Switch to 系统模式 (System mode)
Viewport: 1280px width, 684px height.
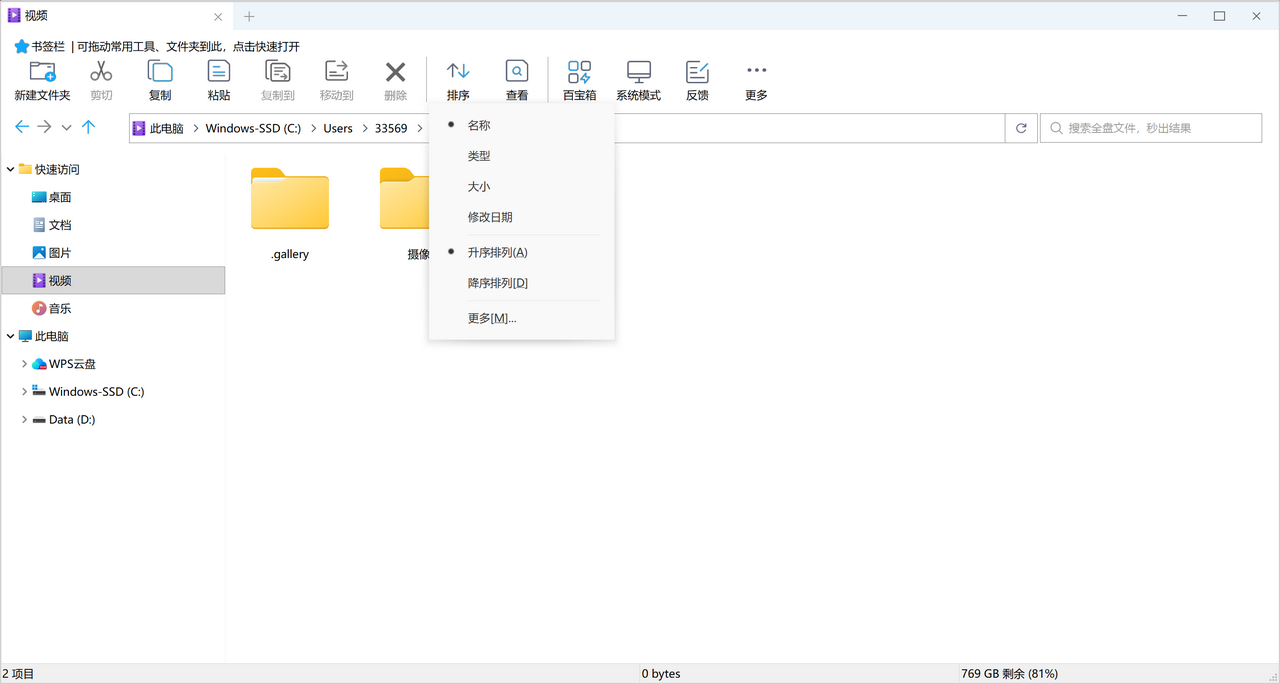(x=638, y=72)
